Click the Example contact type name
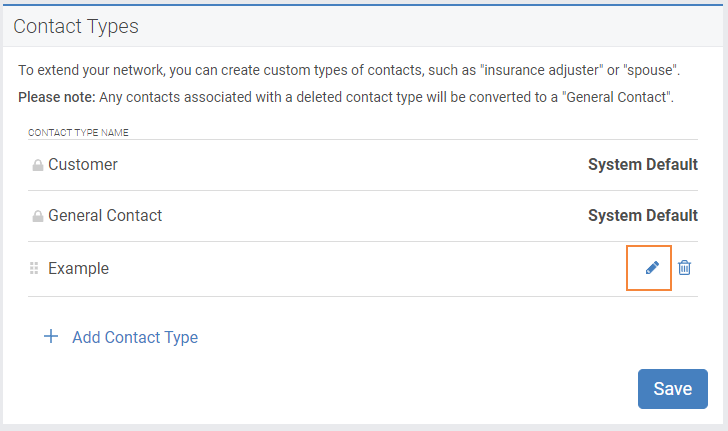This screenshot has height=431, width=728. coord(78,268)
